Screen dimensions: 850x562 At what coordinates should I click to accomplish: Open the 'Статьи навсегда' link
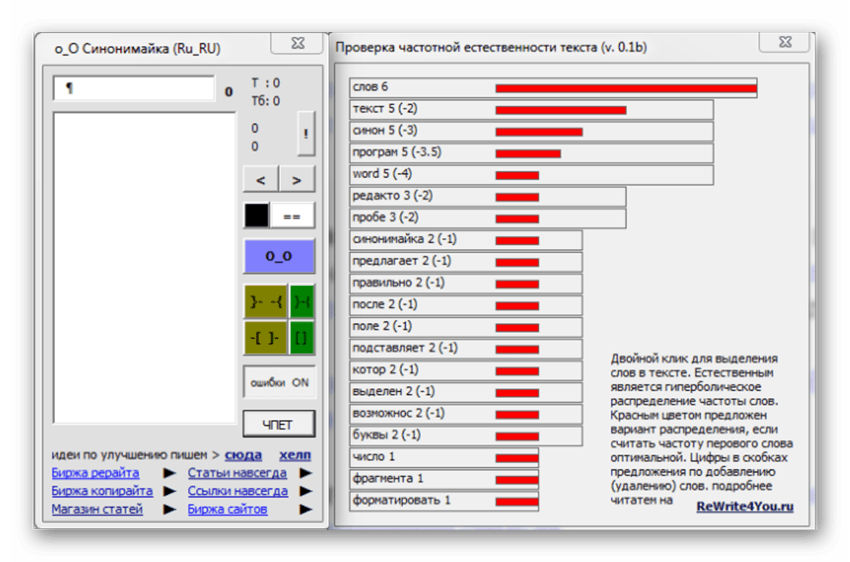pos(237,473)
